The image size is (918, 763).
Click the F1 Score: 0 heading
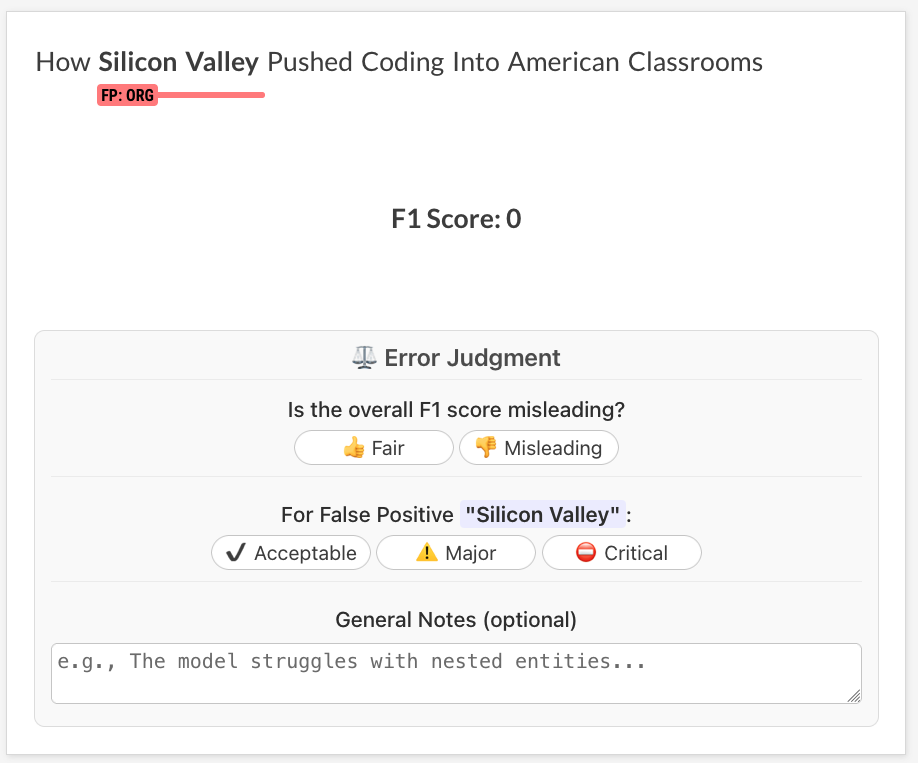coord(456,219)
